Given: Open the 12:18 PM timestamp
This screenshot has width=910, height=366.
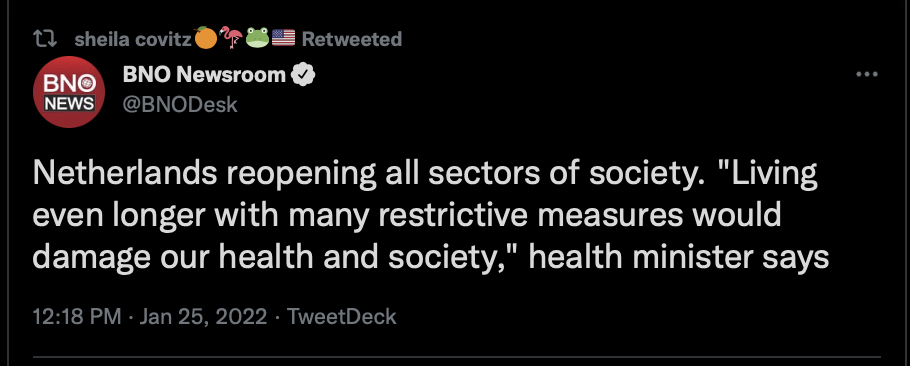Looking at the screenshot, I should 77,317.
